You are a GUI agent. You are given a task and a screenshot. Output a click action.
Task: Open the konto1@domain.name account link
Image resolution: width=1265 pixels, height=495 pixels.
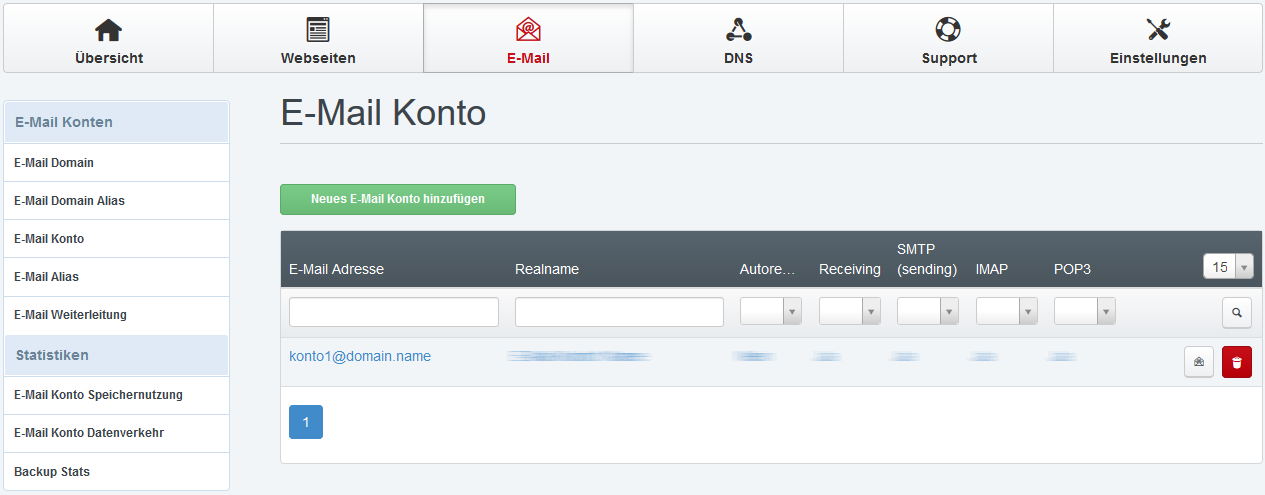[359, 356]
